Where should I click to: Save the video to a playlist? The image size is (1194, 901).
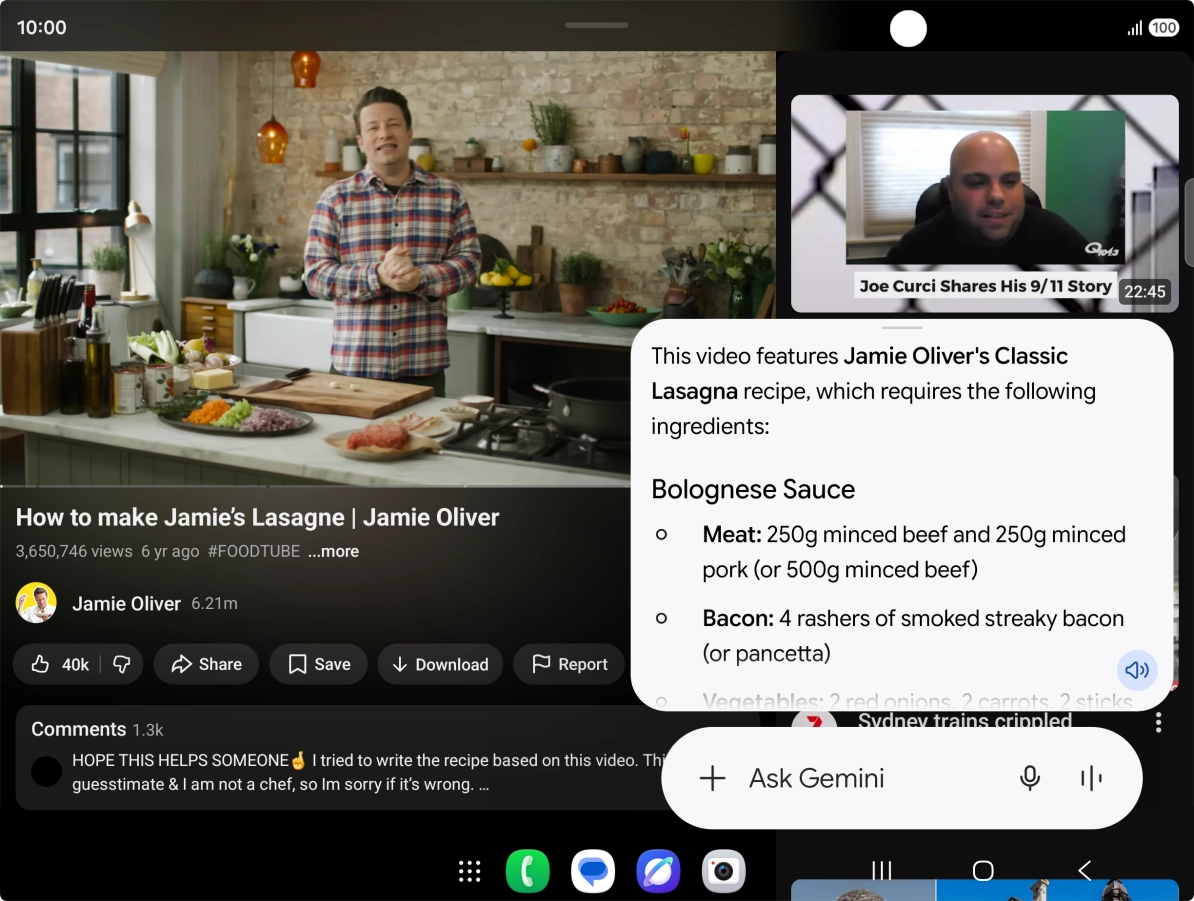tap(319, 664)
